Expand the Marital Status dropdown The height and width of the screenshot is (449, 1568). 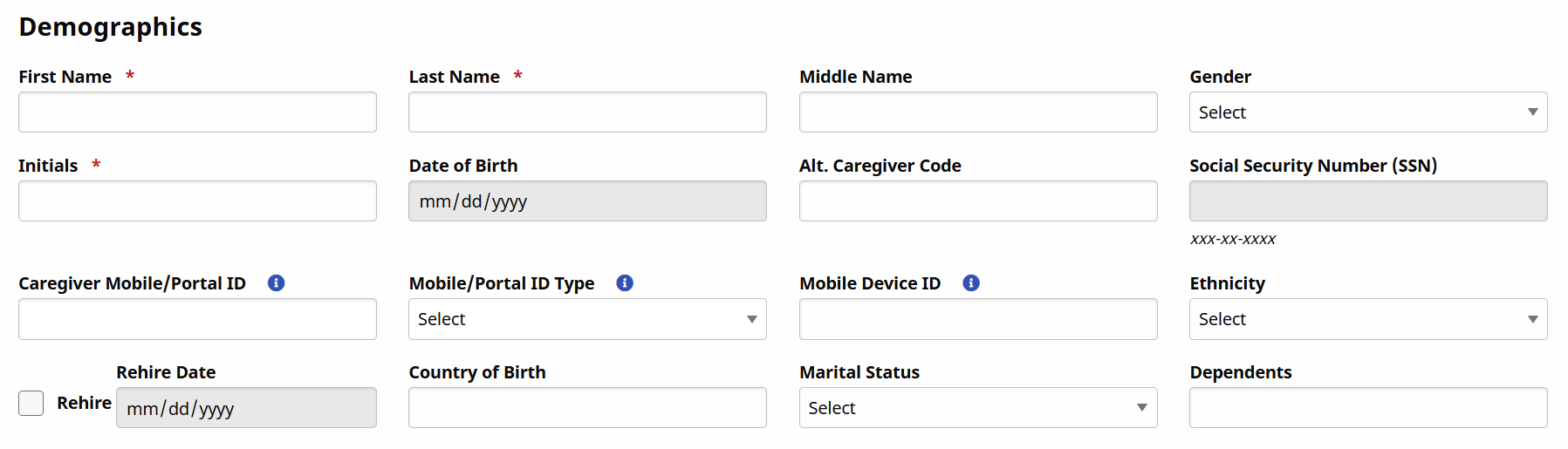(x=977, y=408)
